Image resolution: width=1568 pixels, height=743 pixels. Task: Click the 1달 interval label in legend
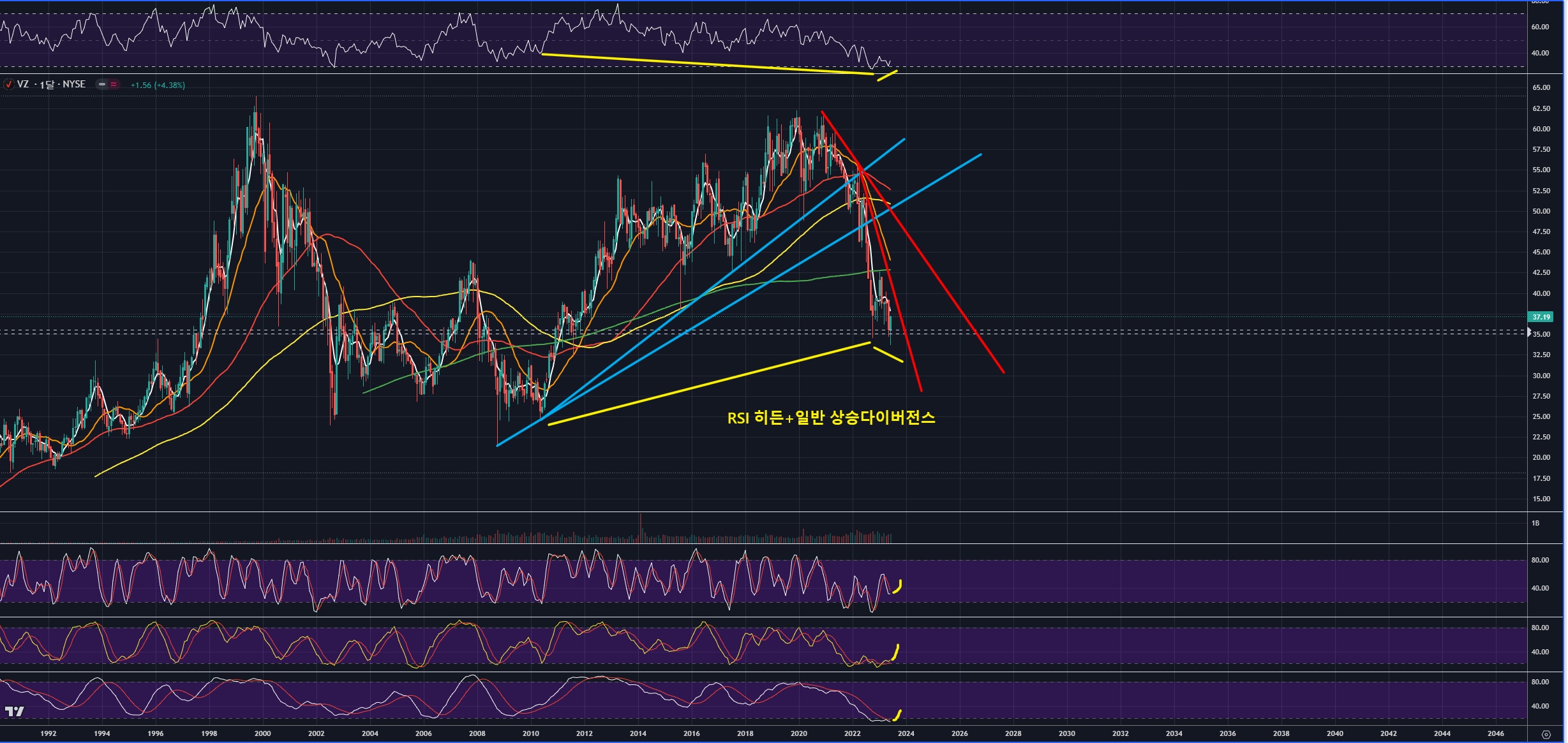(47, 84)
